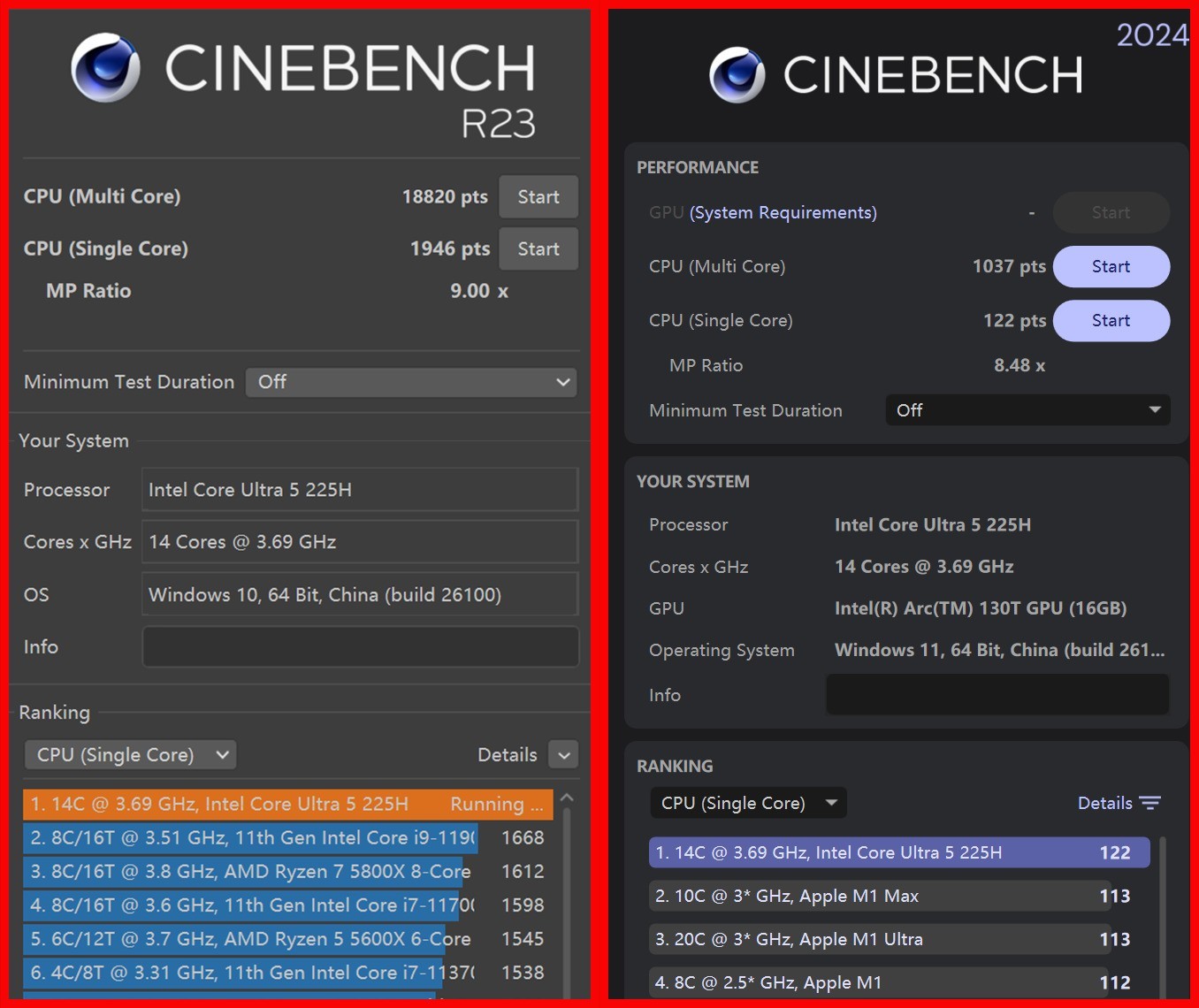Select R23 ranking row Intel Core Ultra 5 225H Running
Screen dimensions: 1199x1008
pos(288,804)
